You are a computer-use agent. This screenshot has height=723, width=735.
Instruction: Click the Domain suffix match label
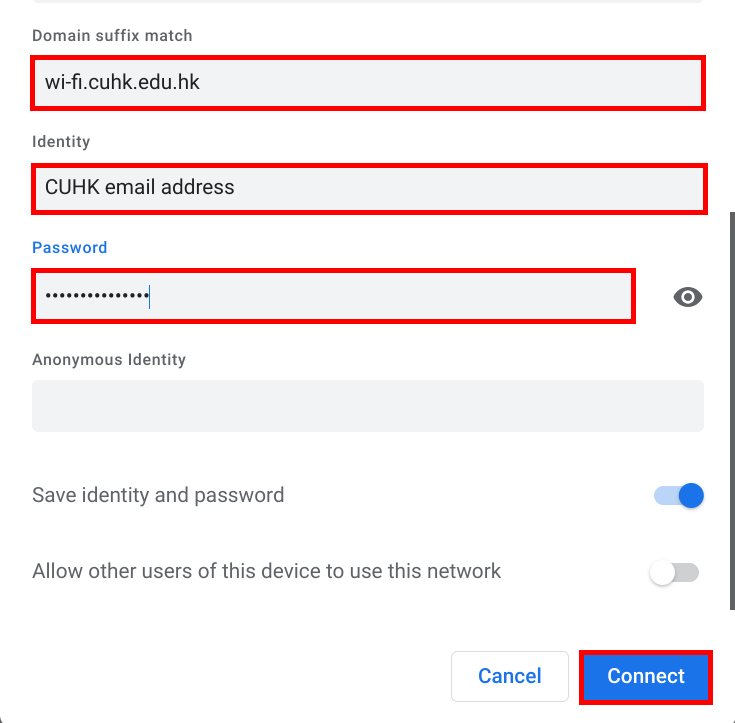point(112,36)
